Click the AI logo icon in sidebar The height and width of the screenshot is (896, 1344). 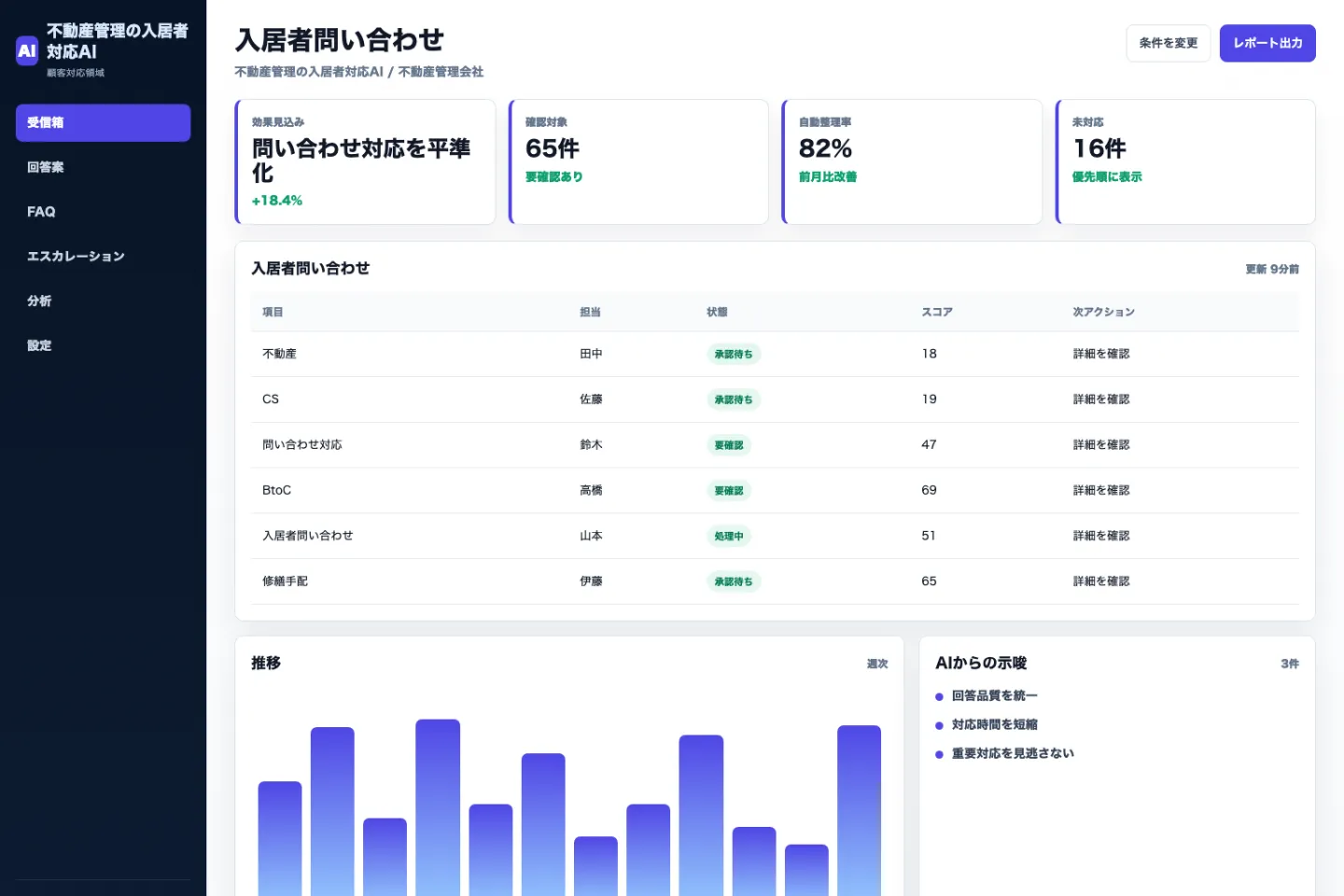coord(27,50)
